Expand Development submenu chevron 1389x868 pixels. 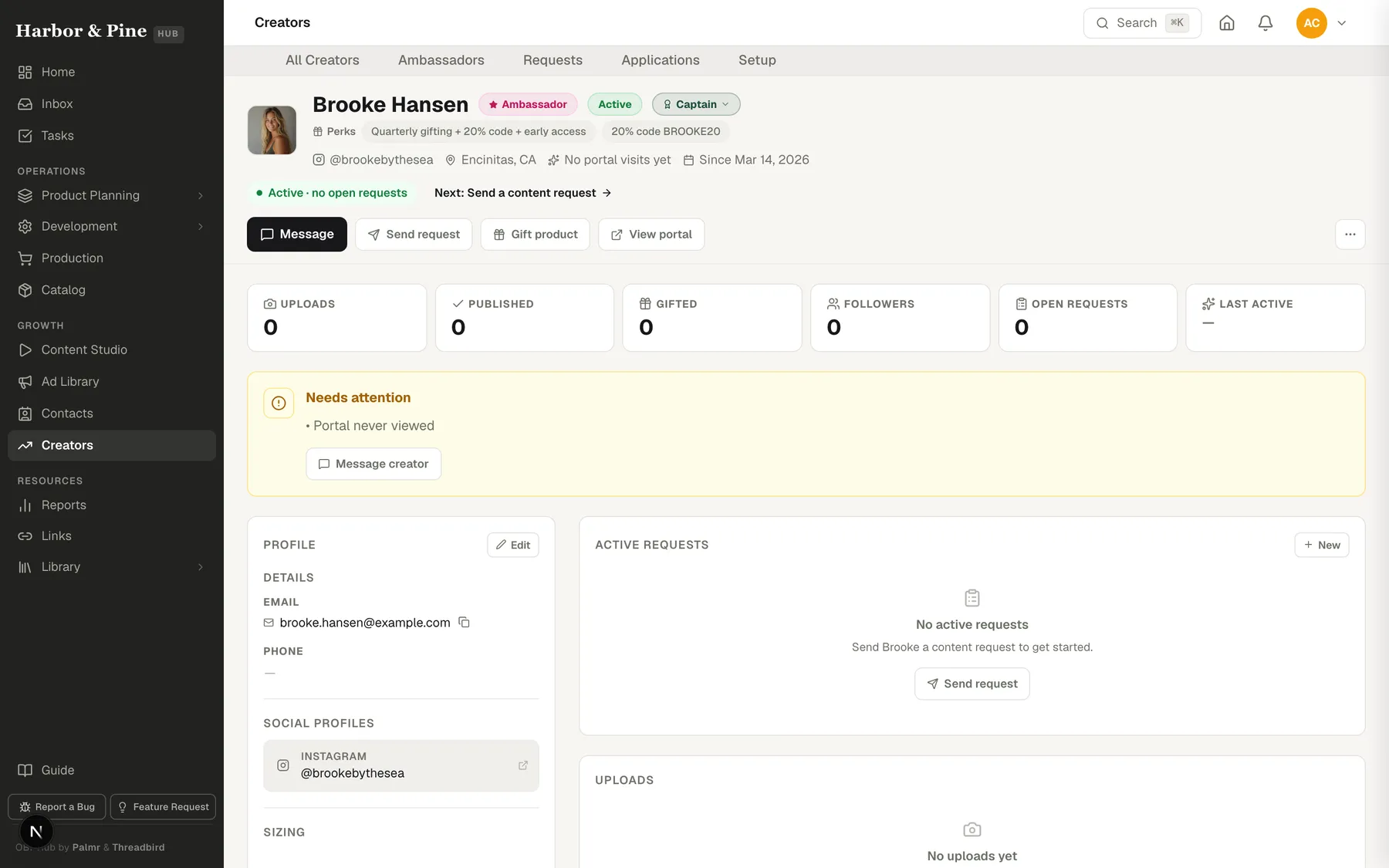point(201,227)
